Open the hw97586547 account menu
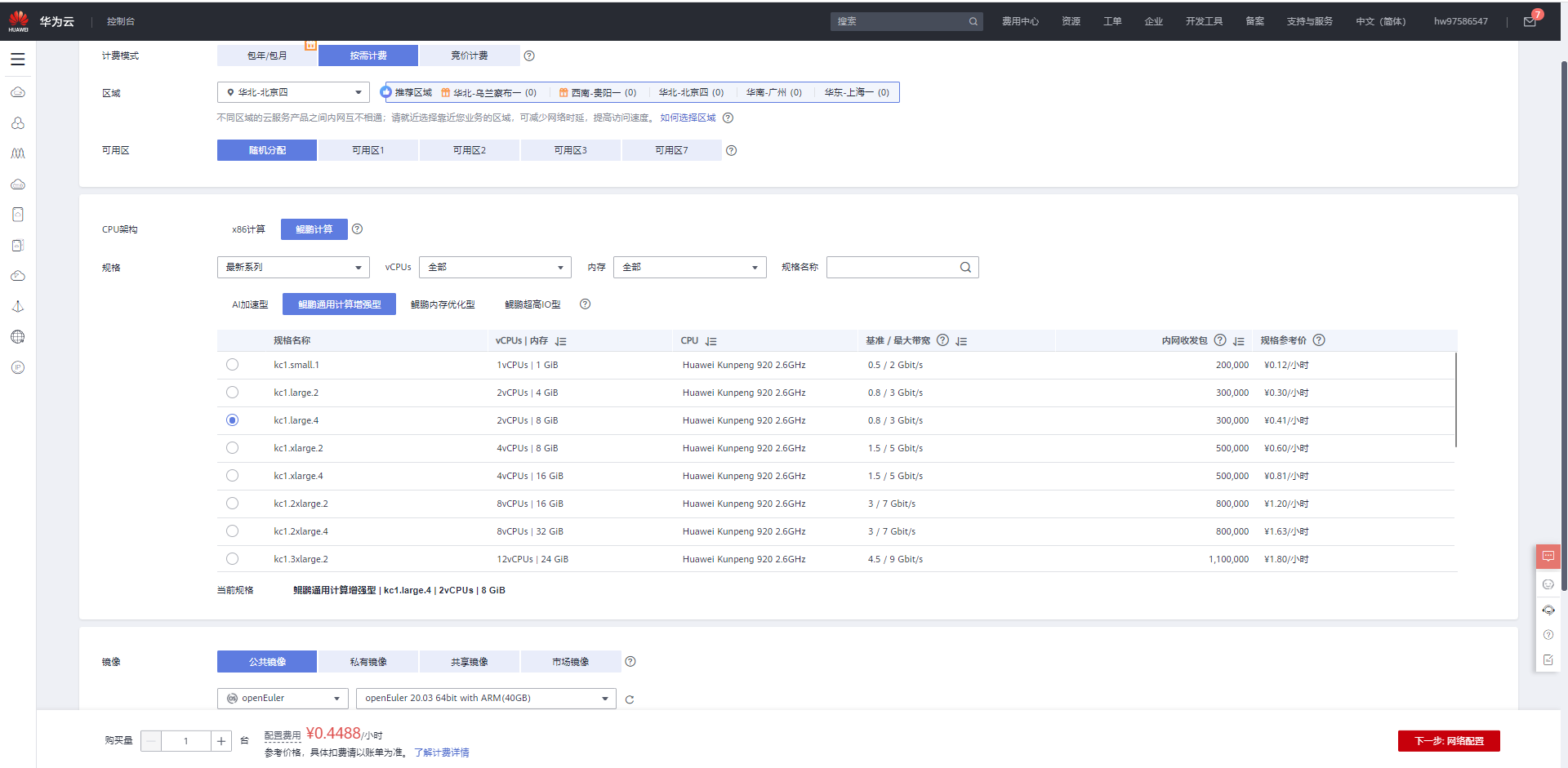The image size is (1568, 768). point(1461,21)
